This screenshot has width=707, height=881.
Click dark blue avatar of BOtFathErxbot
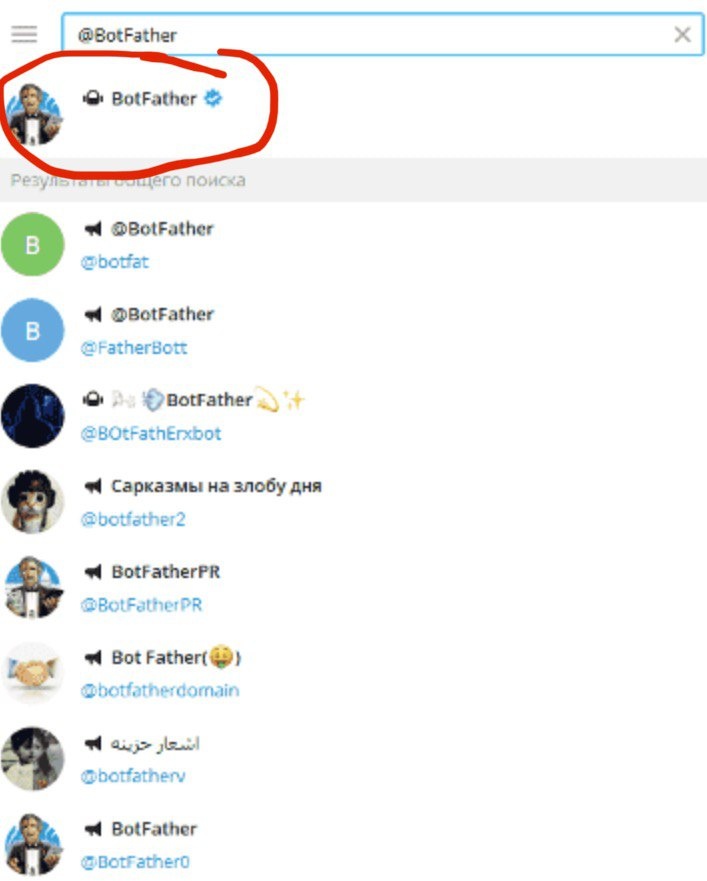pos(33,416)
